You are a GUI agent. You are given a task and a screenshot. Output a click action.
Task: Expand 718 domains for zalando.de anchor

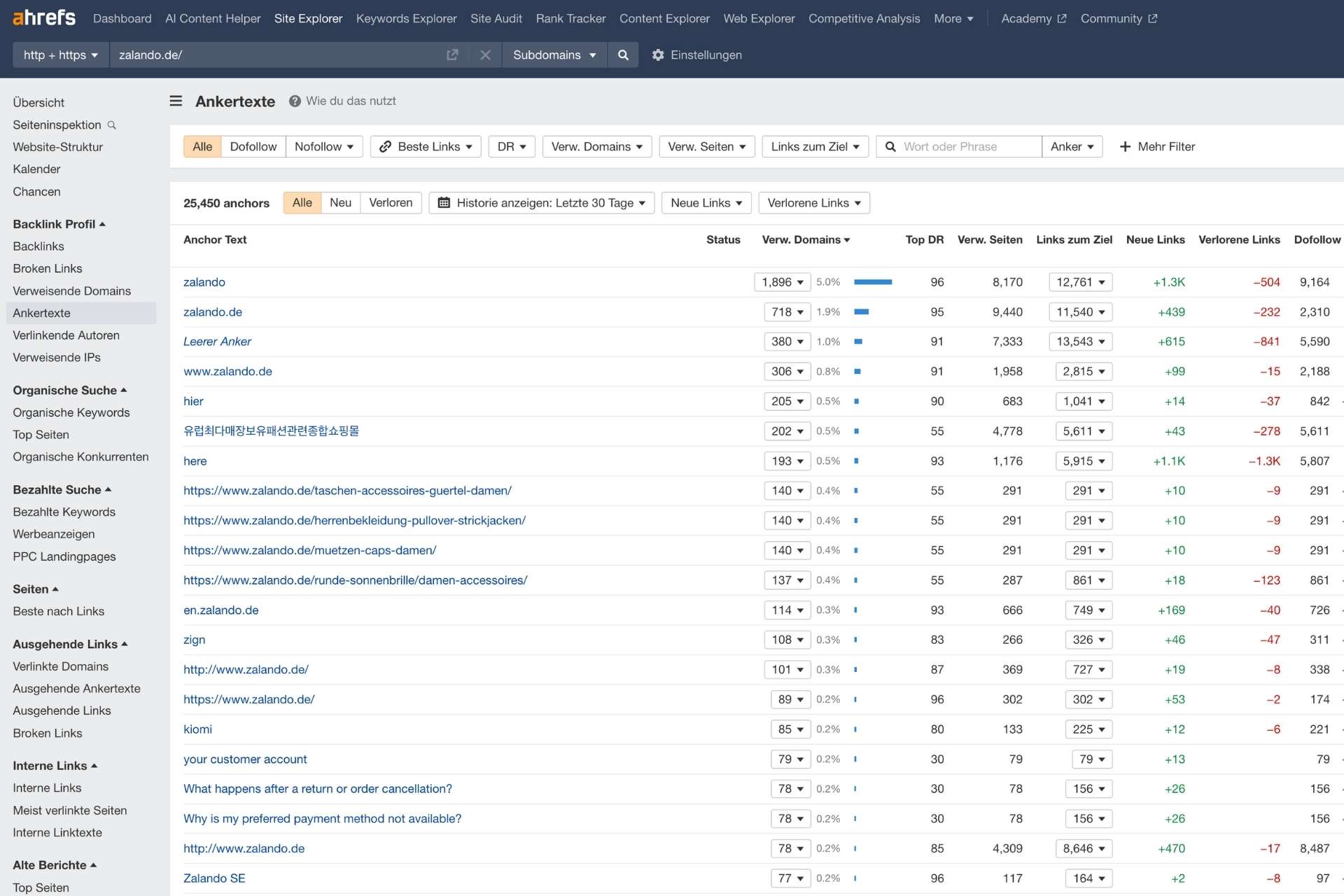click(x=787, y=311)
